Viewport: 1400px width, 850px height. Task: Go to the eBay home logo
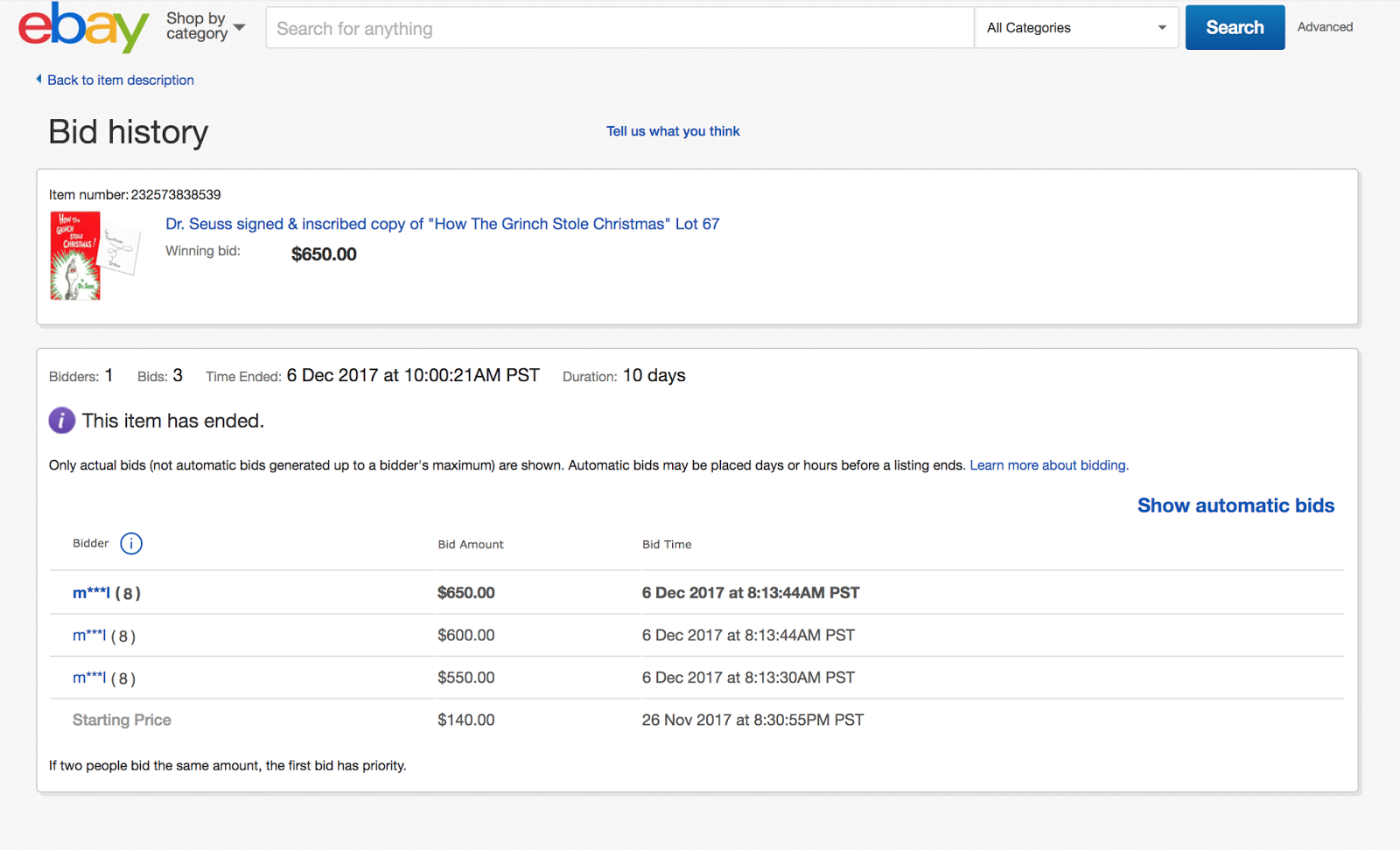click(x=84, y=27)
